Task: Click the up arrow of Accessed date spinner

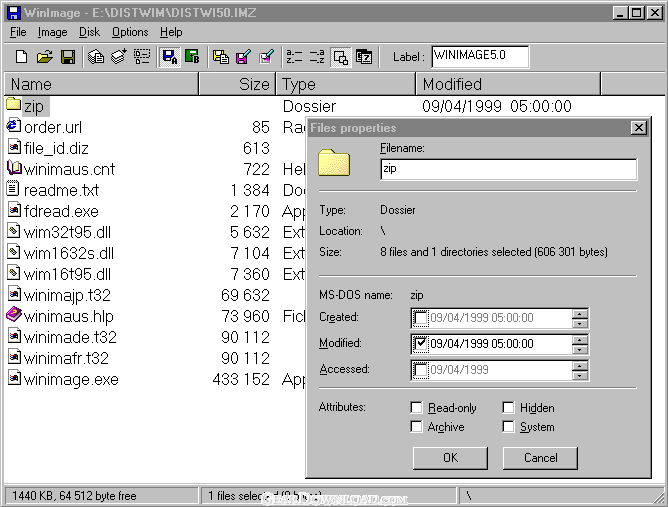Action: click(x=579, y=366)
